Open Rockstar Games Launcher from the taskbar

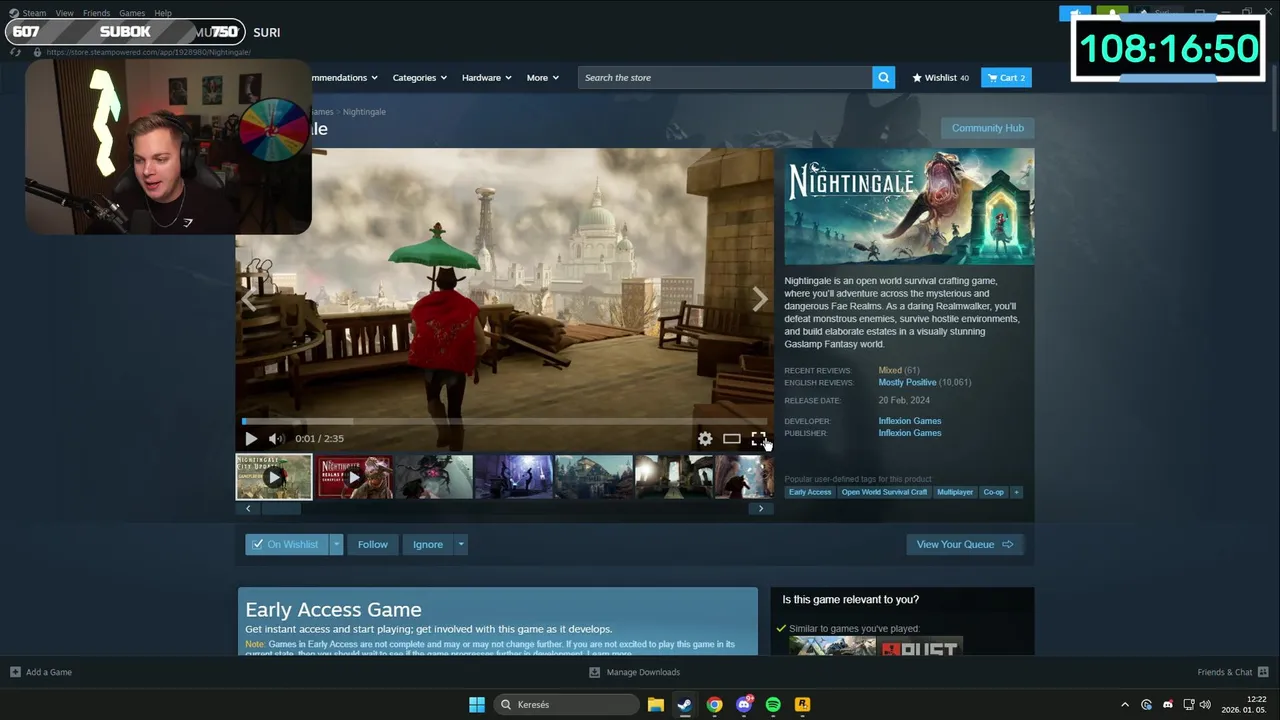[x=802, y=704]
